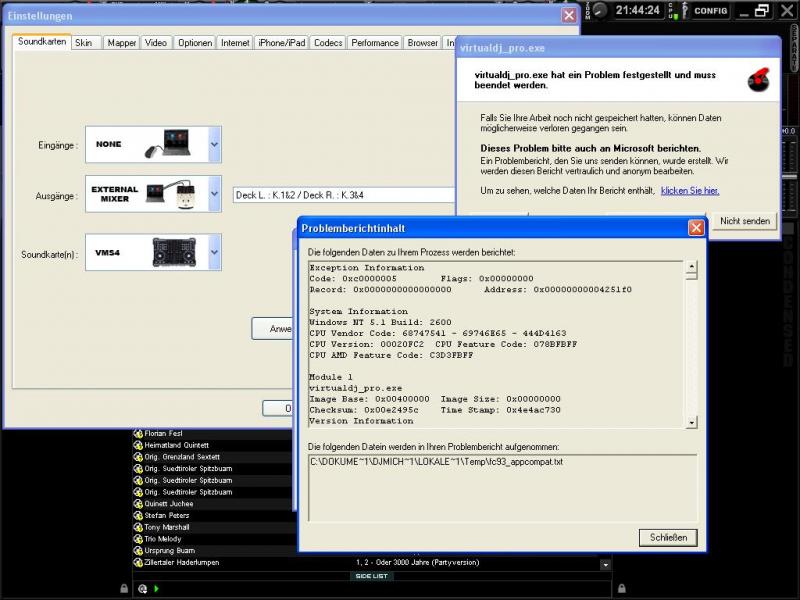Expand the Ausgänge output dropdown

tap(214, 194)
